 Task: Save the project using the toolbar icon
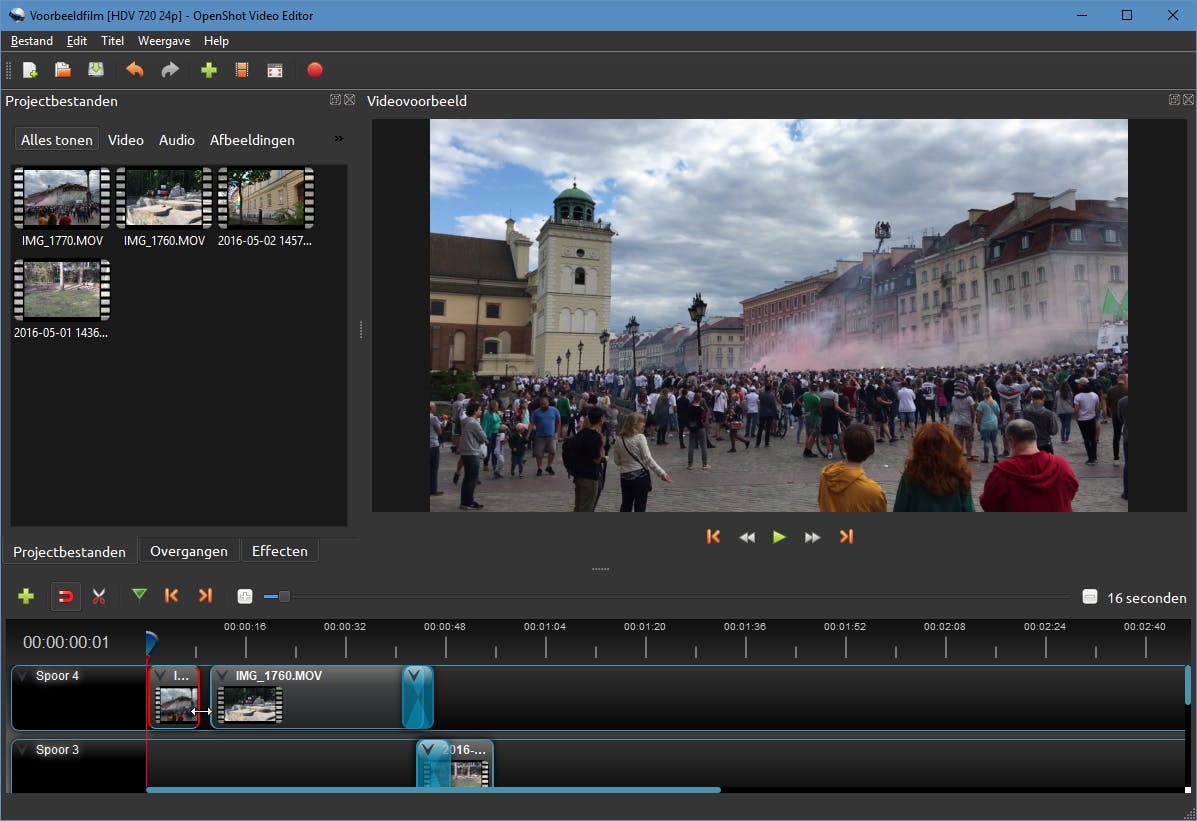pyautogui.click(x=96, y=70)
